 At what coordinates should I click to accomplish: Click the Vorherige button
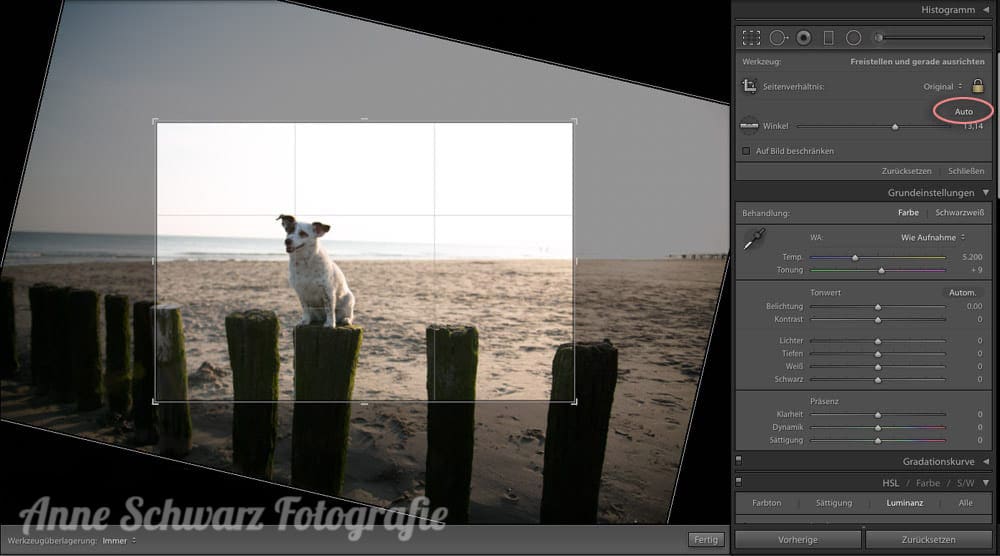coord(798,539)
